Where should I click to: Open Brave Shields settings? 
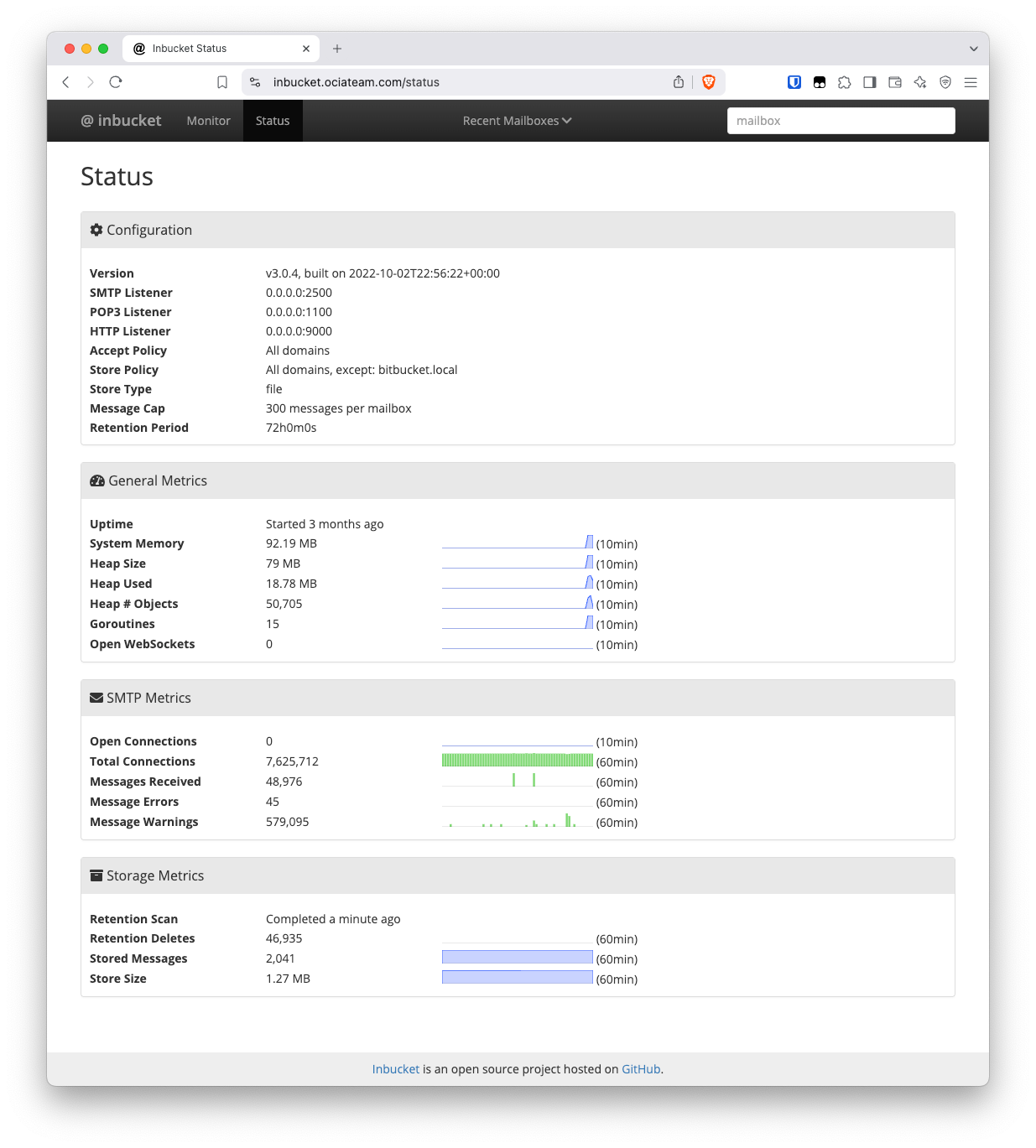point(709,82)
